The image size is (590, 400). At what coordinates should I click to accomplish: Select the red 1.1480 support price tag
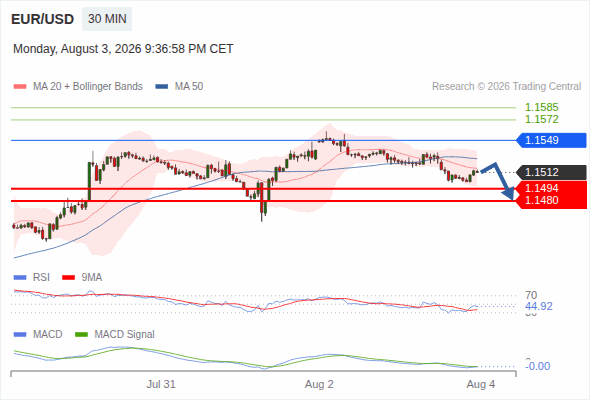point(551,200)
